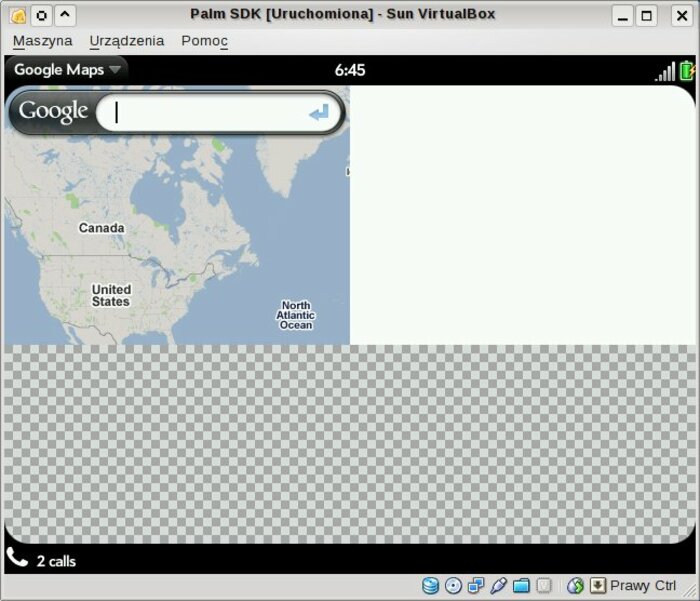Viewport: 700px width, 601px height.
Task: Open the Pomoc menu
Action: (204, 41)
